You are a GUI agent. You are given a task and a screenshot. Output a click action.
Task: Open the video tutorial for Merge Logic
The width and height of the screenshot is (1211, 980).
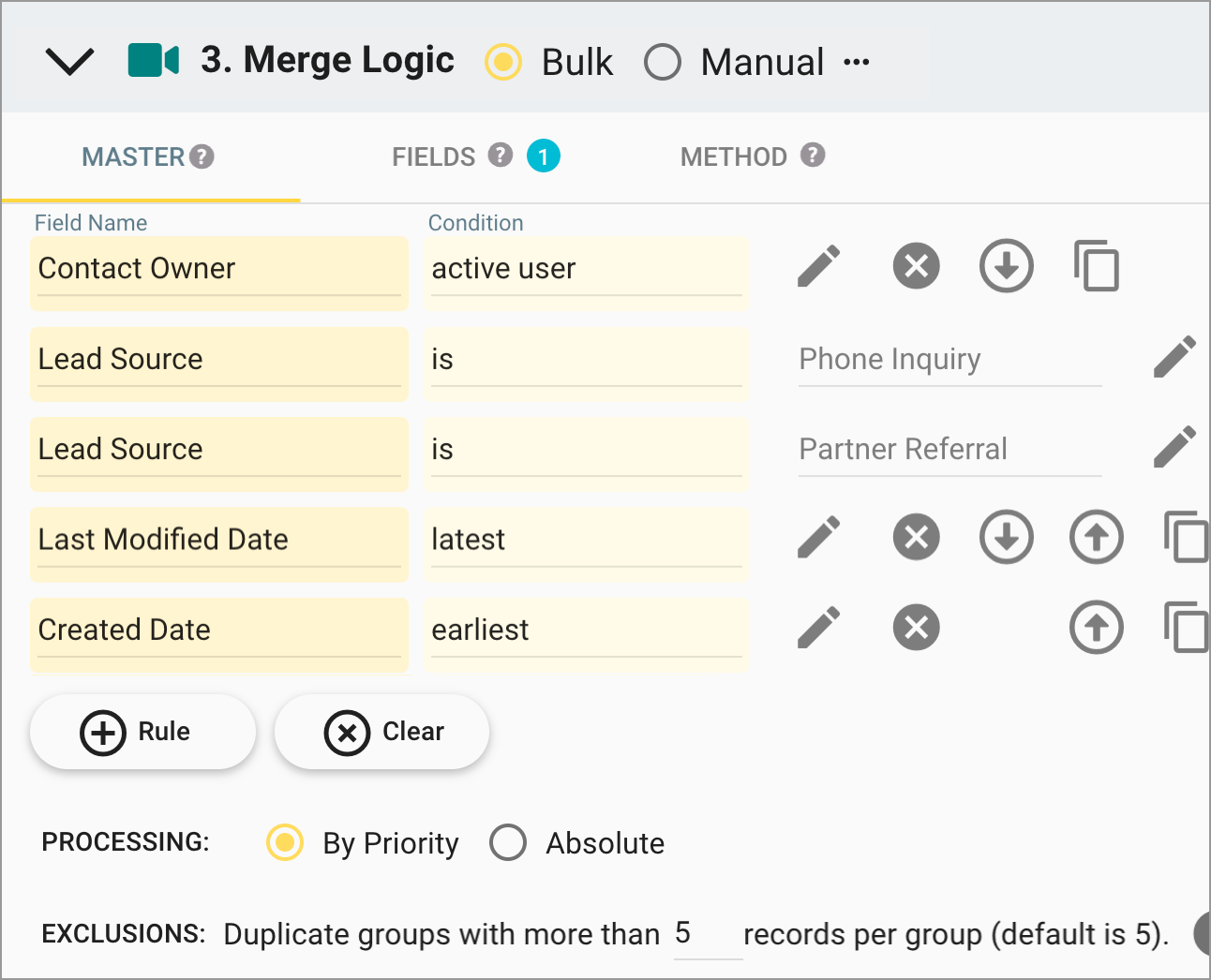(152, 59)
